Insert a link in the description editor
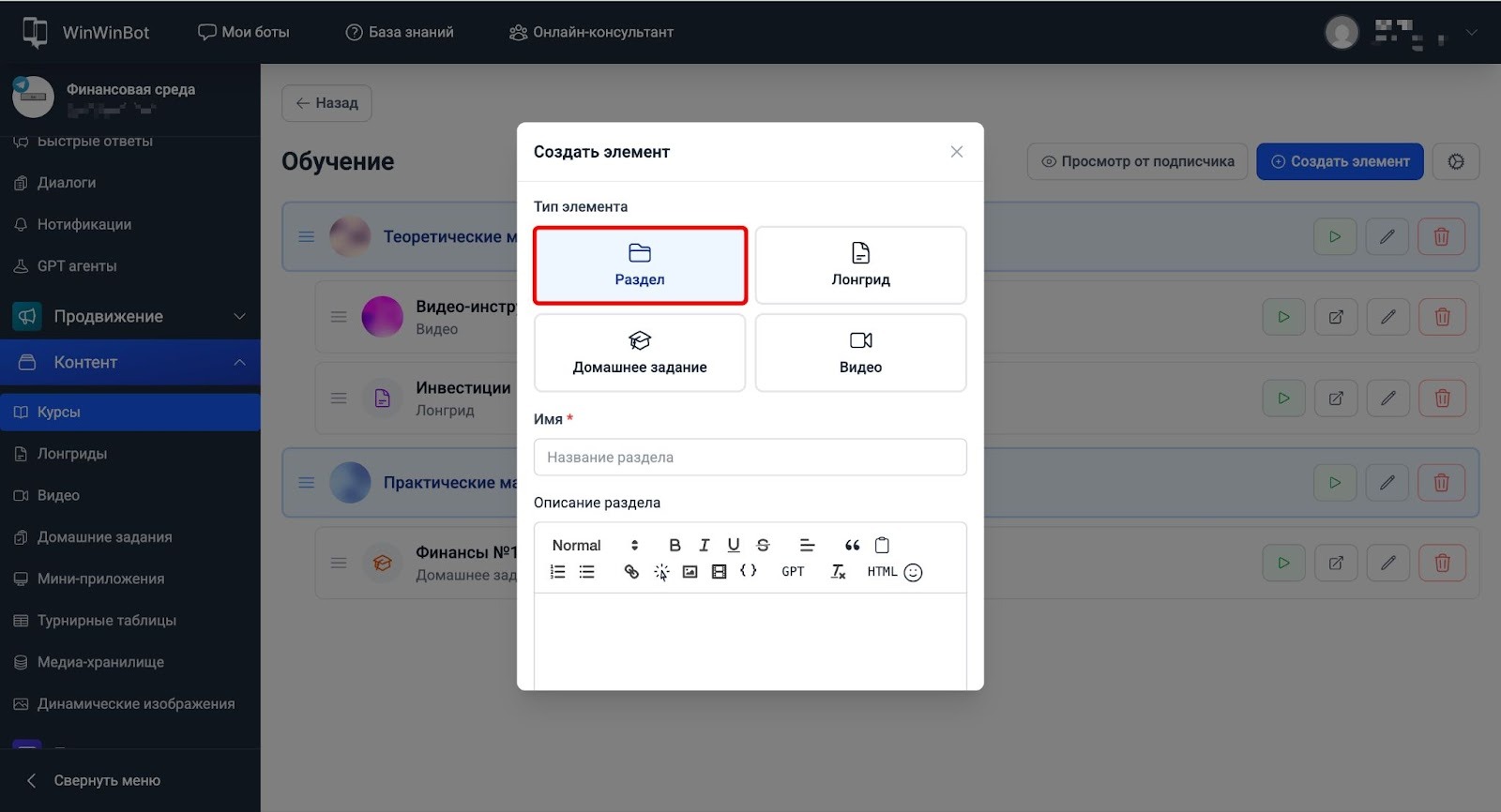The height and width of the screenshot is (812, 1501). click(x=631, y=571)
